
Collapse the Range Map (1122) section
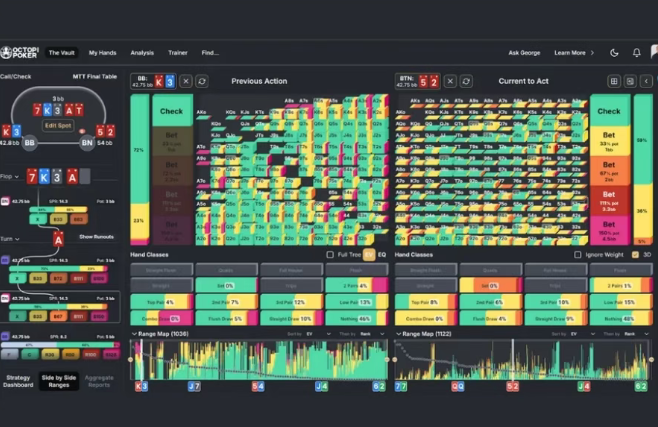(x=399, y=334)
